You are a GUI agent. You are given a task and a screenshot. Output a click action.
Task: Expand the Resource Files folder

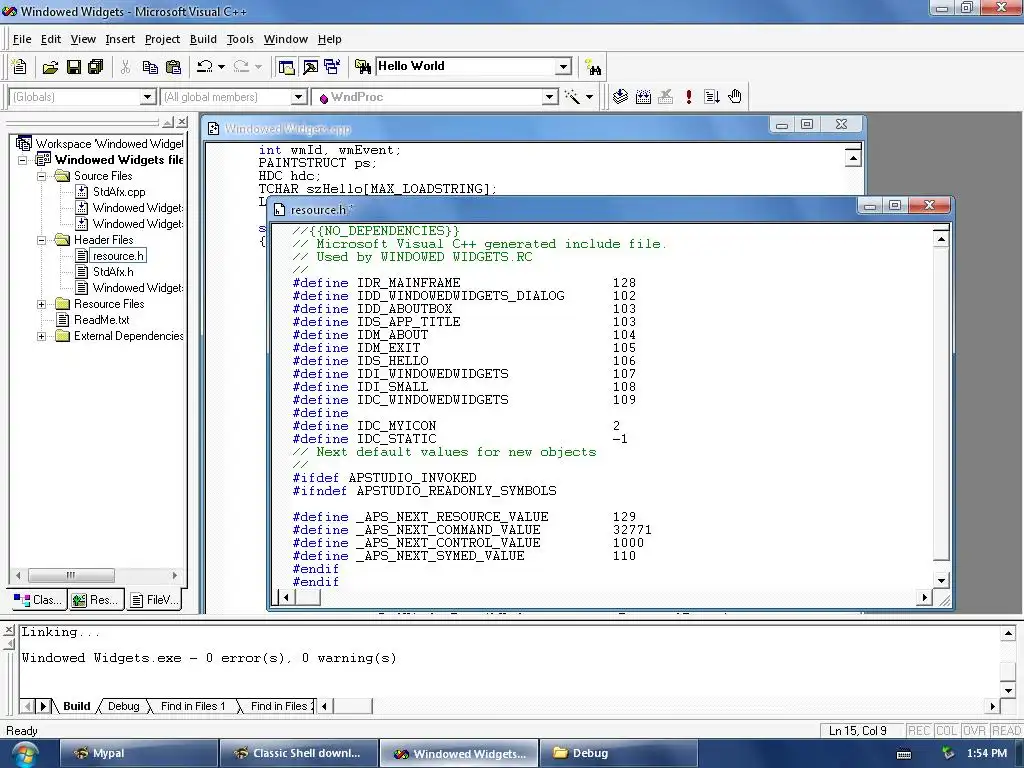41,304
